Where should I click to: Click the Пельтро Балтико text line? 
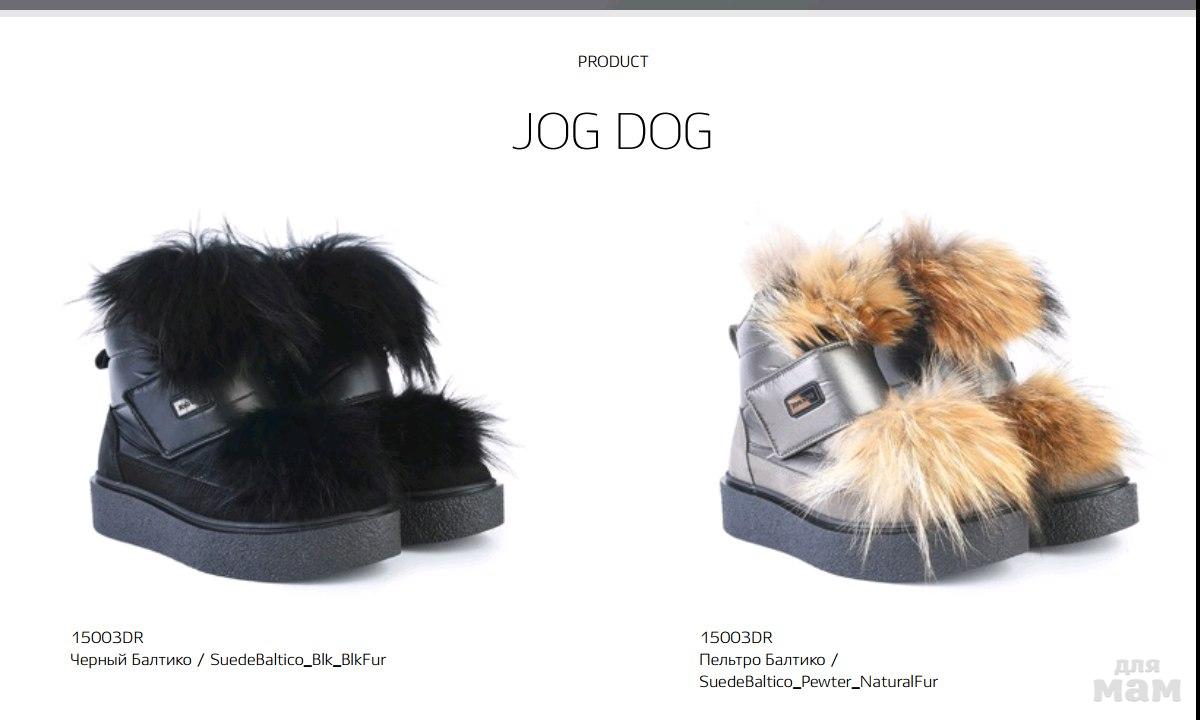point(768,660)
